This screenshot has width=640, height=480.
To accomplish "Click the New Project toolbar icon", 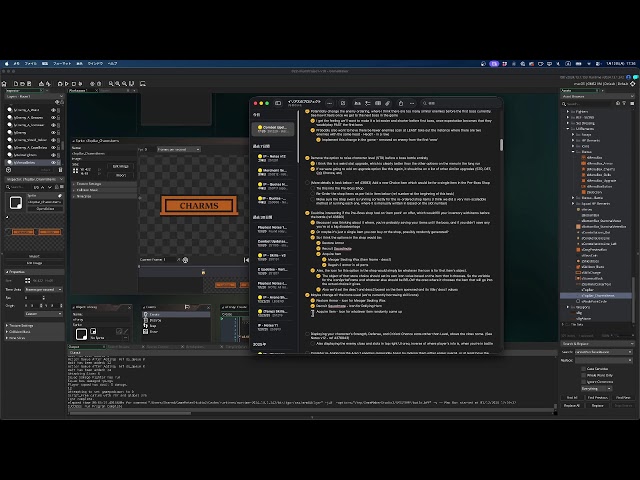I will 16,84.
